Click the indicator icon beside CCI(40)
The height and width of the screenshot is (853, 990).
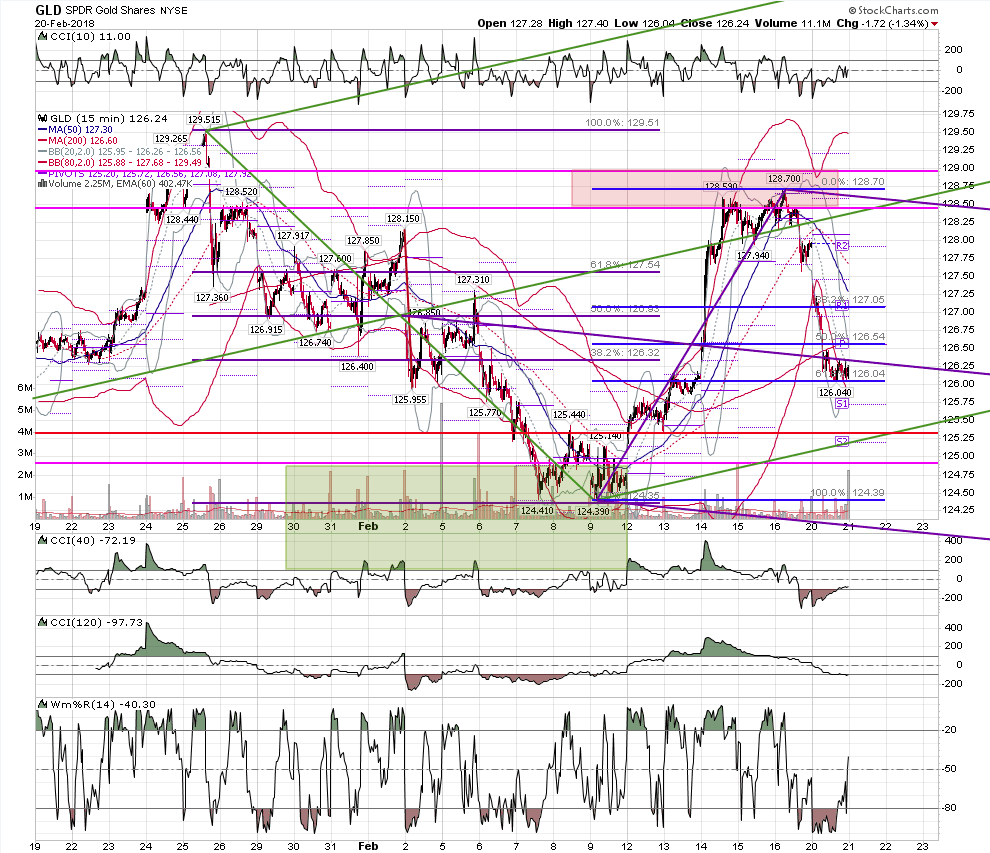point(43,540)
